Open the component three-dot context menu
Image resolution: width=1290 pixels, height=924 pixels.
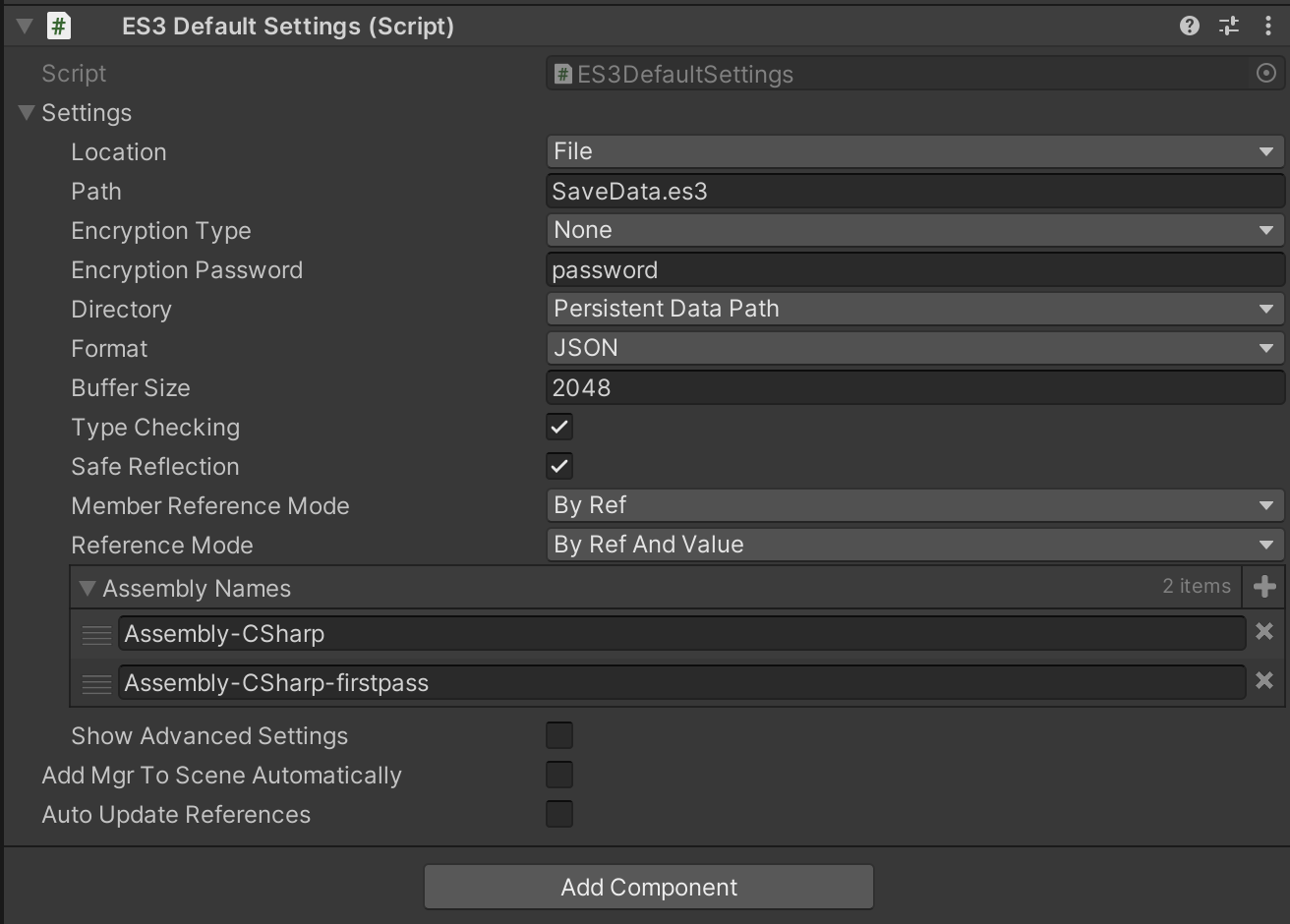[1267, 27]
